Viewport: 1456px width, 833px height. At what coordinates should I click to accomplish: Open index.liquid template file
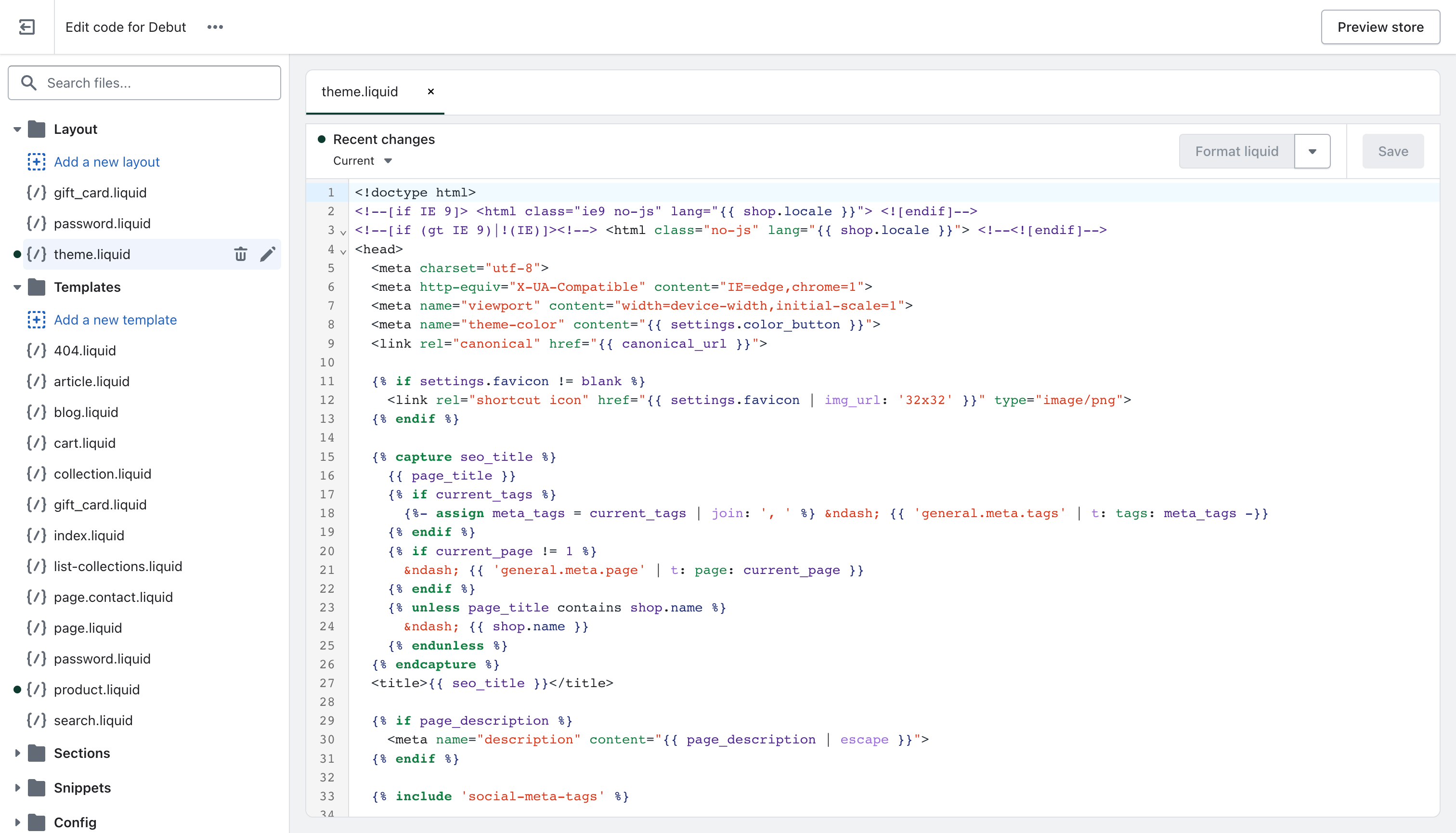tap(89, 535)
